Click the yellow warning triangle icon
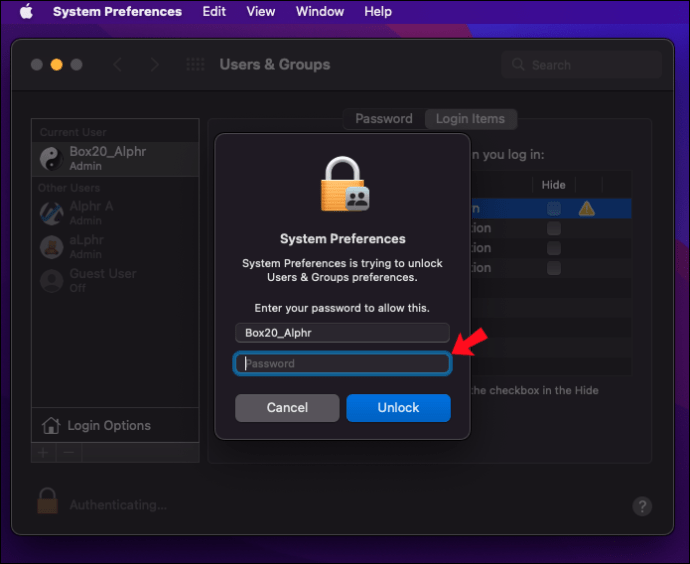The width and height of the screenshot is (690, 564). tap(587, 209)
